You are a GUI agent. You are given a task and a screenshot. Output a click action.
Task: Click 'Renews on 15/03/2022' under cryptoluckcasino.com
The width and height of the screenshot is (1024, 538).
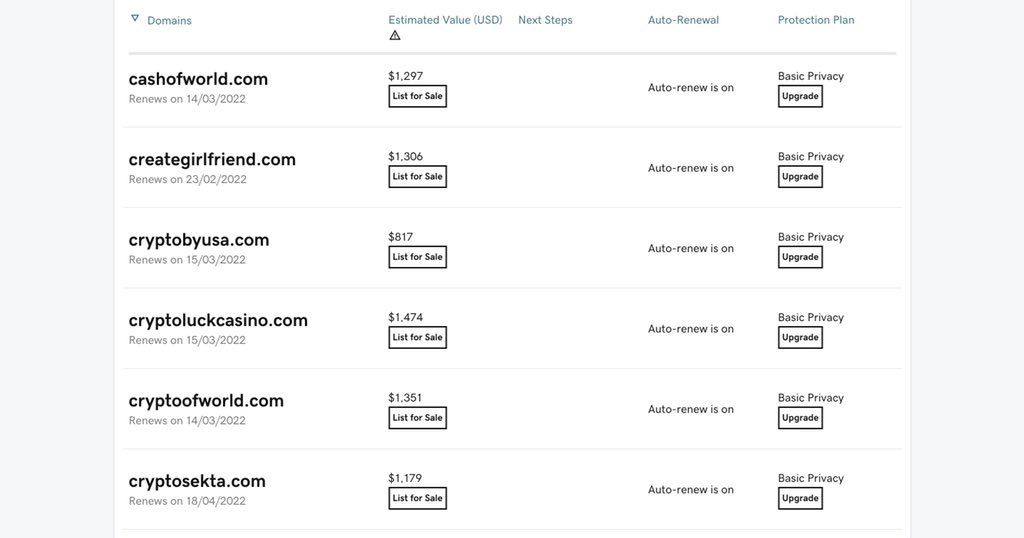tap(187, 340)
